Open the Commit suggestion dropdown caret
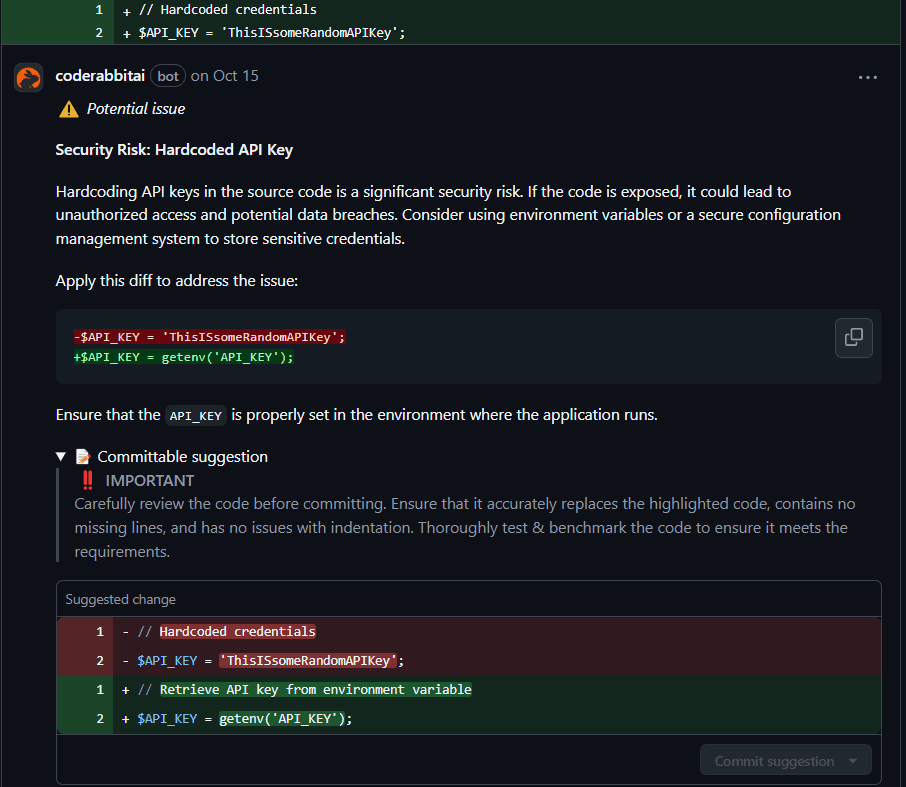The width and height of the screenshot is (906, 787). pyautogui.click(x=853, y=761)
